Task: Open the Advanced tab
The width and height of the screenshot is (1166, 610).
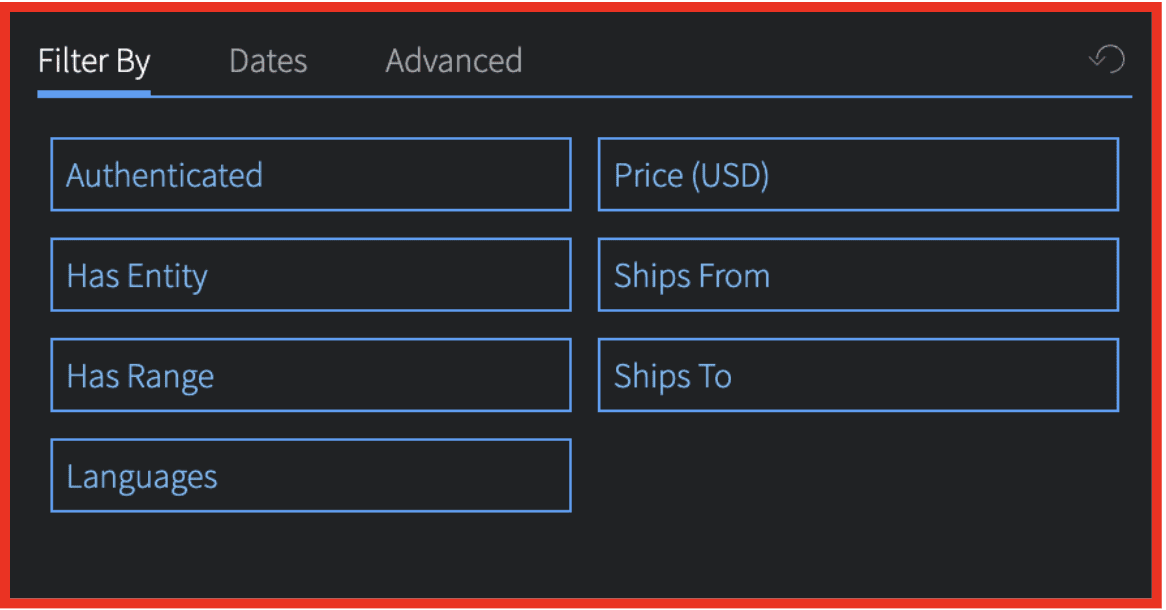Action: click(454, 61)
